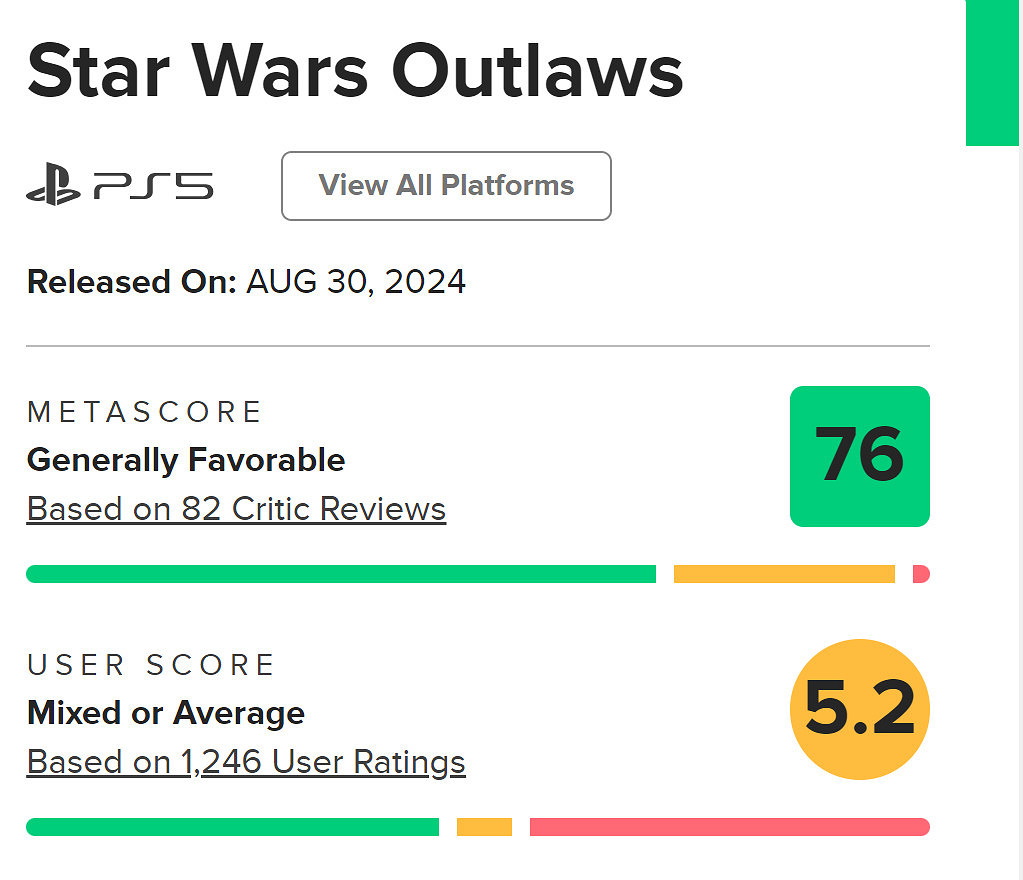Click the PS5 platform wordmark
The height and width of the screenshot is (880, 1023).
153,186
